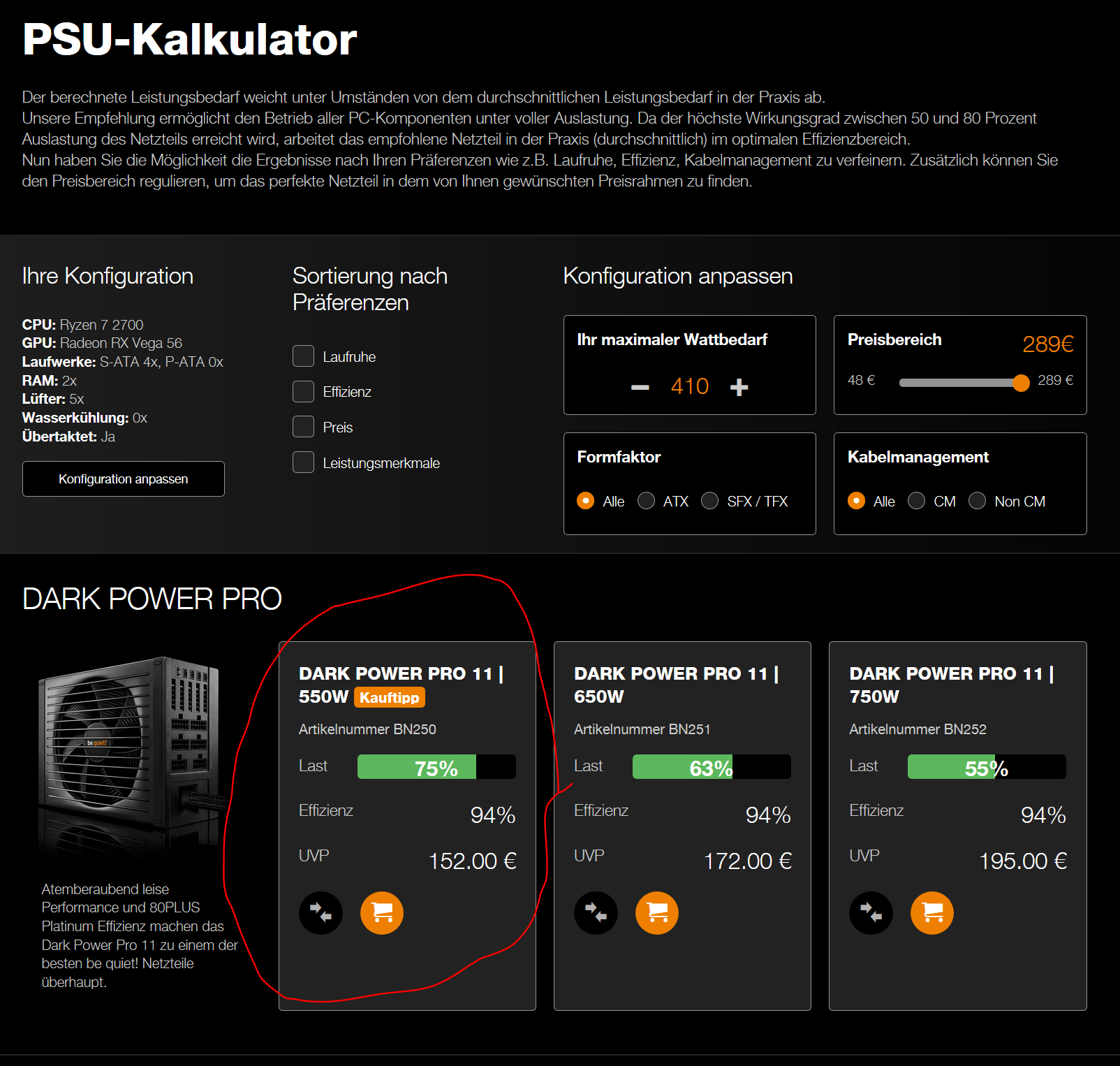Open Dark Power Pro 11 550W product title
1120x1066 pixels.
pos(401,685)
